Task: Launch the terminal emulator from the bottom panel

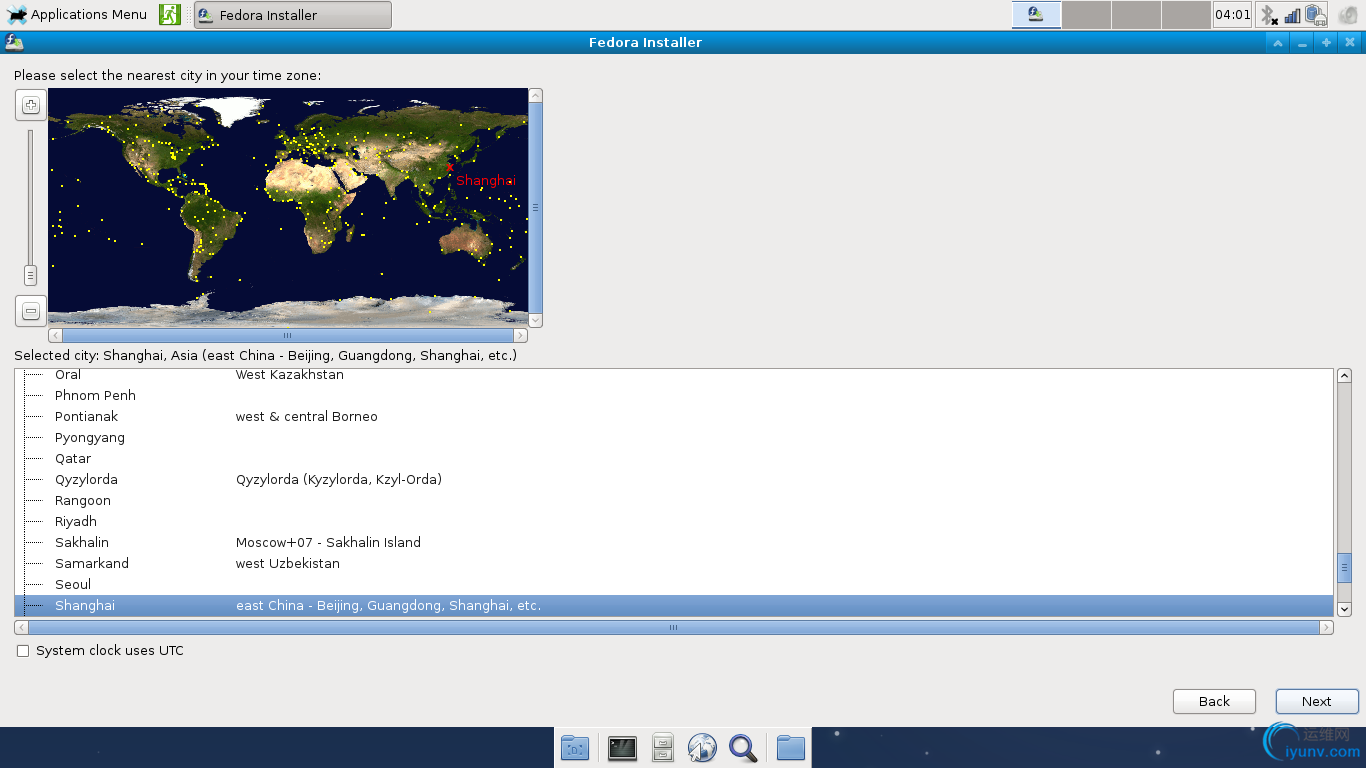Action: tap(622, 748)
